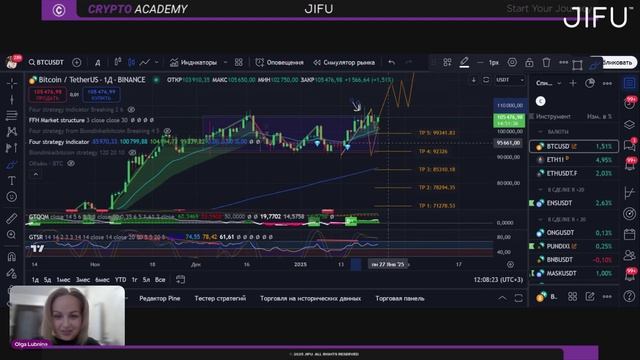Set the chart range to YTD
This screenshot has height=360, width=640.
coord(120,280)
